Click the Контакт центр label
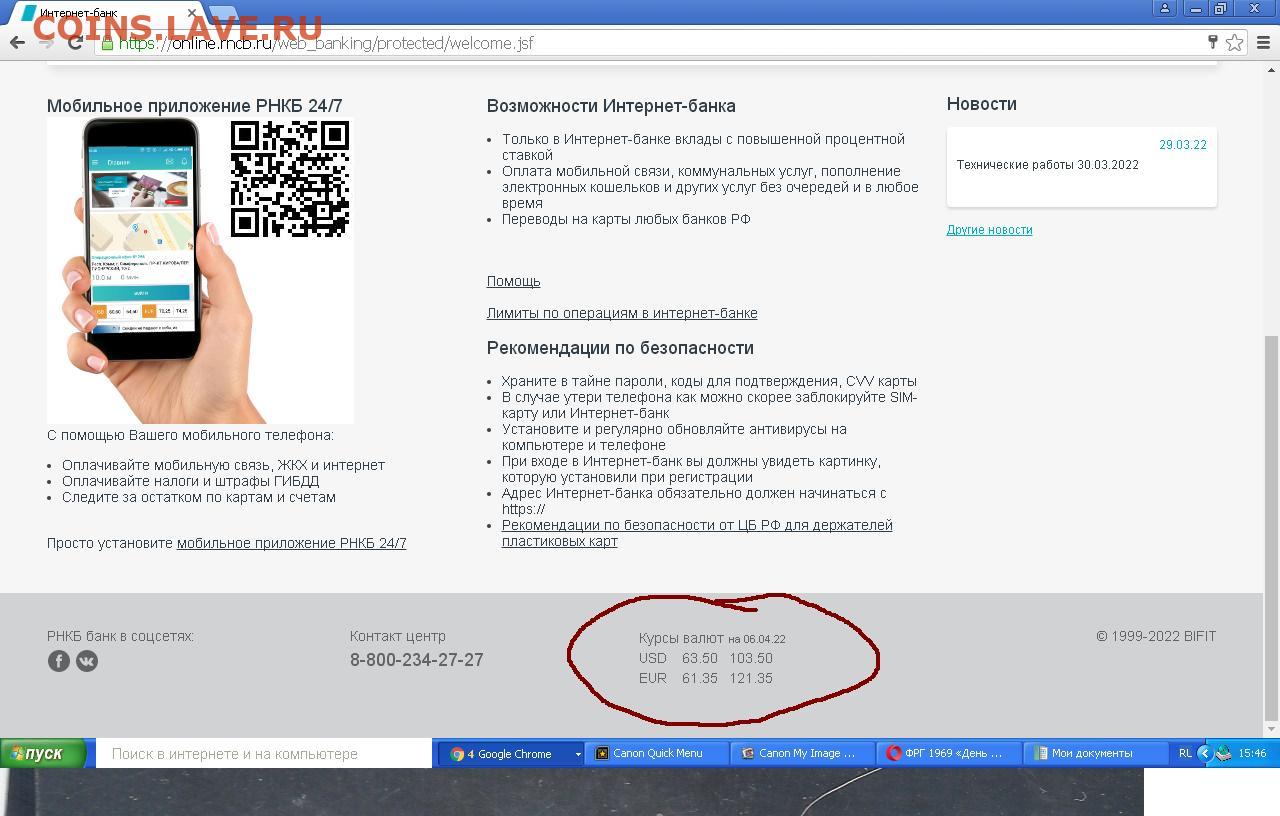1280x816 pixels. [x=398, y=636]
